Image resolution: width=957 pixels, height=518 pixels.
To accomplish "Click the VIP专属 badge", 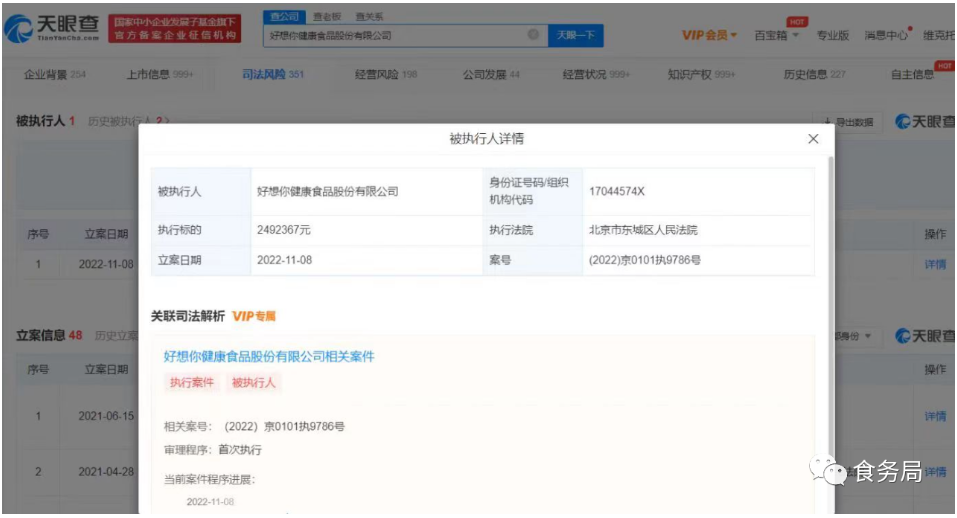I will pos(254,316).
